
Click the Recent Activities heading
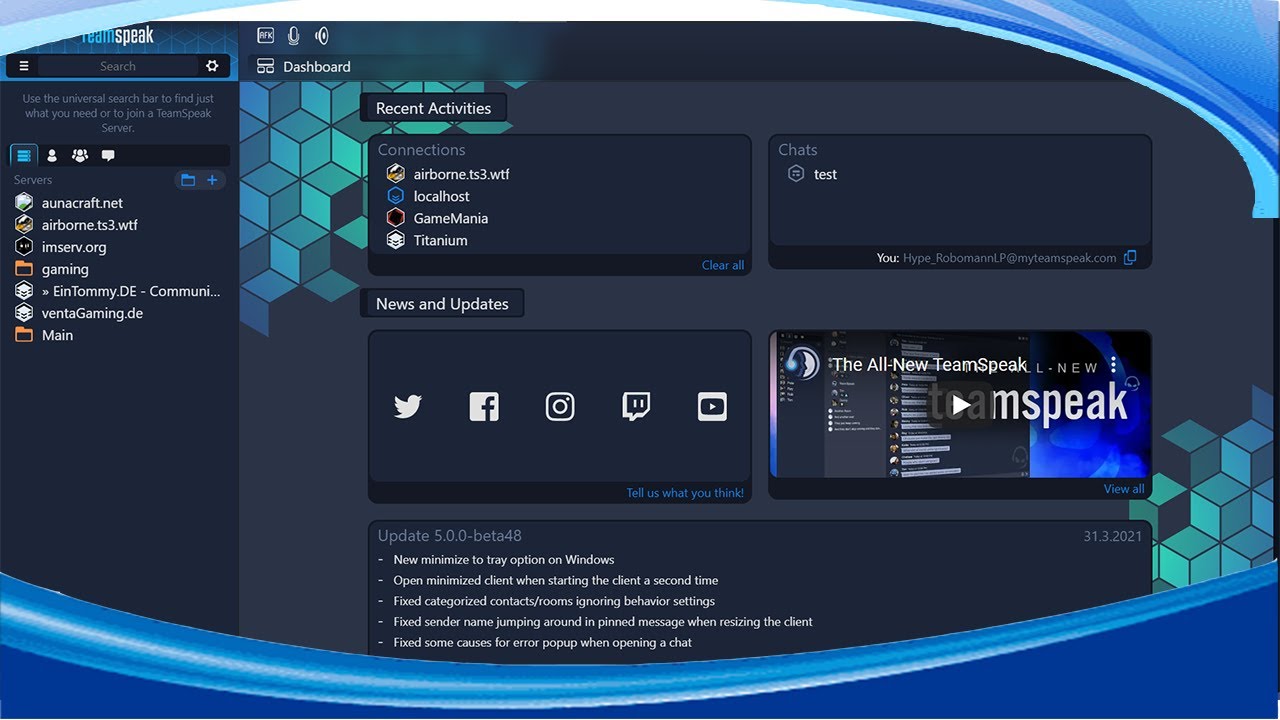(433, 108)
